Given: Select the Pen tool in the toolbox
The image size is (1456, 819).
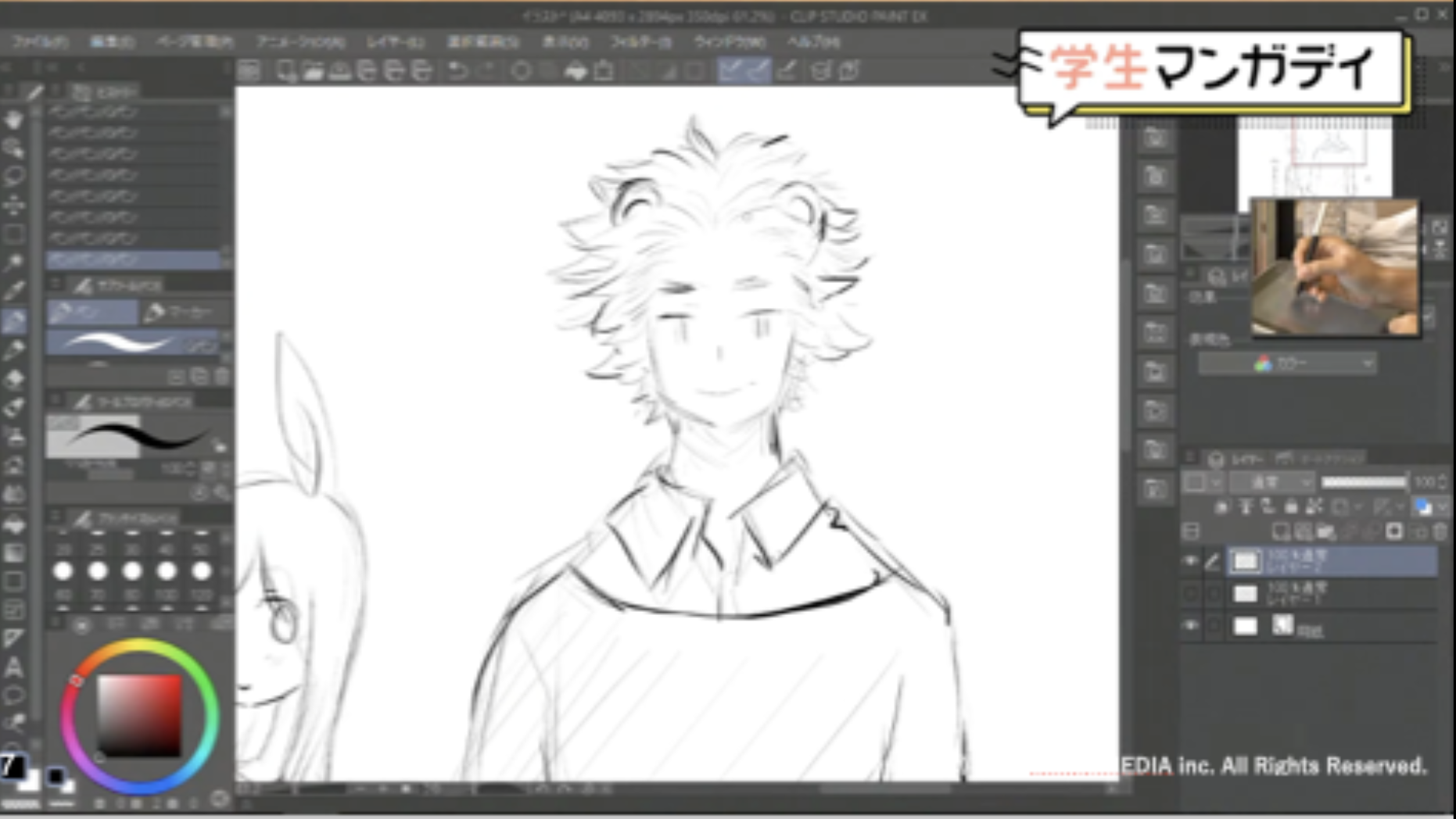Looking at the screenshot, I should 14,320.
